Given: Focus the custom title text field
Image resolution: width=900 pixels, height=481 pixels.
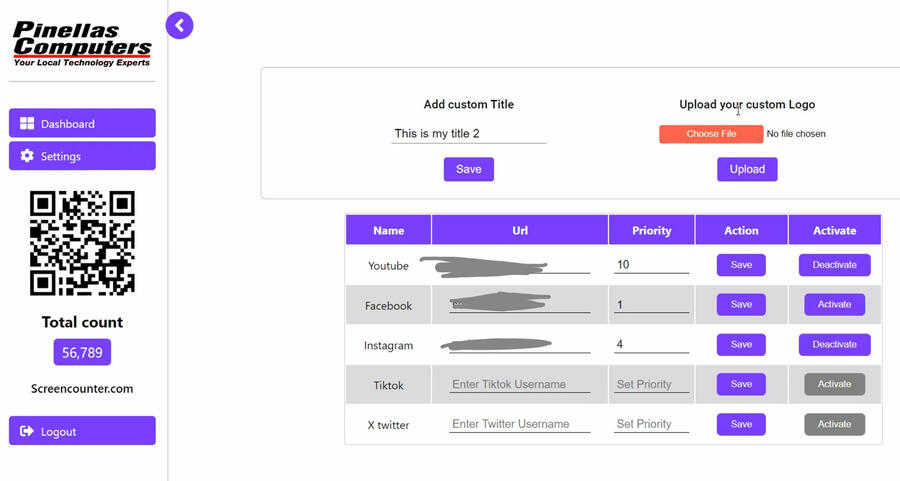Looking at the screenshot, I should pyautogui.click(x=468, y=133).
